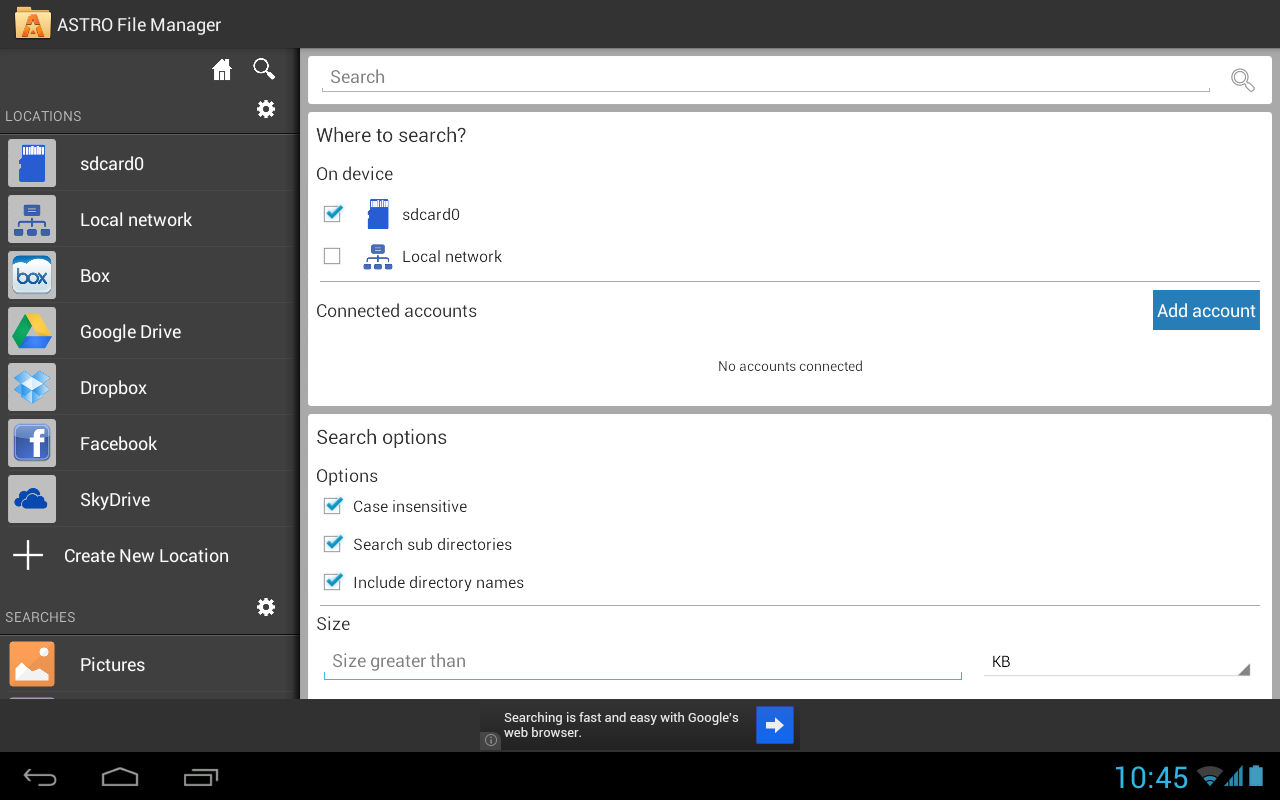
Task: Enable Local network search checkbox
Action: click(x=332, y=257)
